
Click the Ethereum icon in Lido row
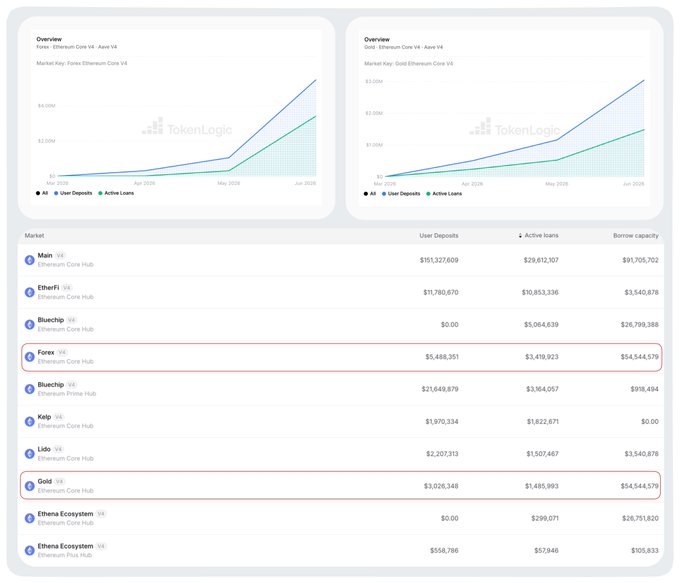click(29, 454)
